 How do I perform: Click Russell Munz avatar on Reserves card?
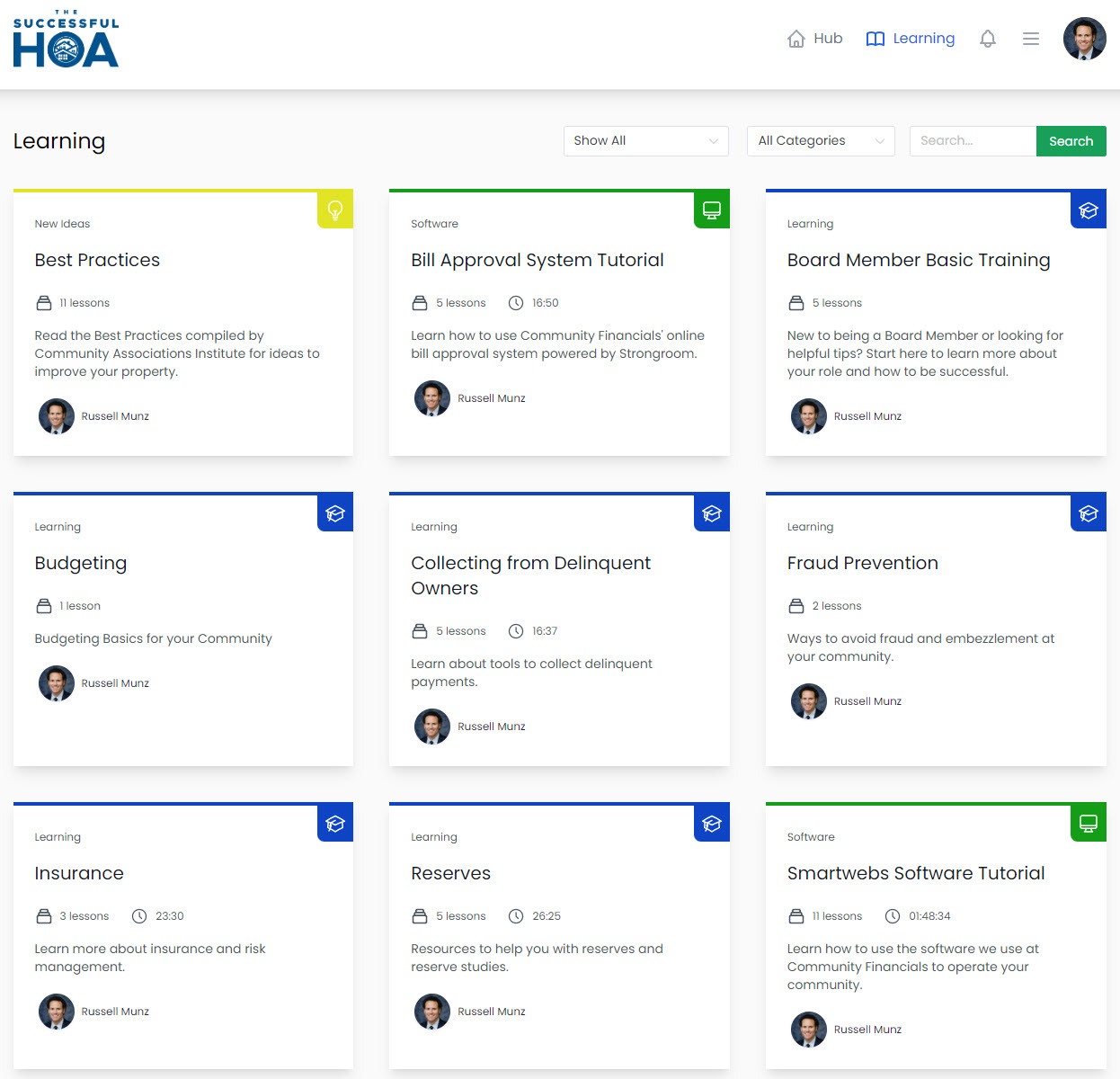pyautogui.click(x=432, y=1012)
